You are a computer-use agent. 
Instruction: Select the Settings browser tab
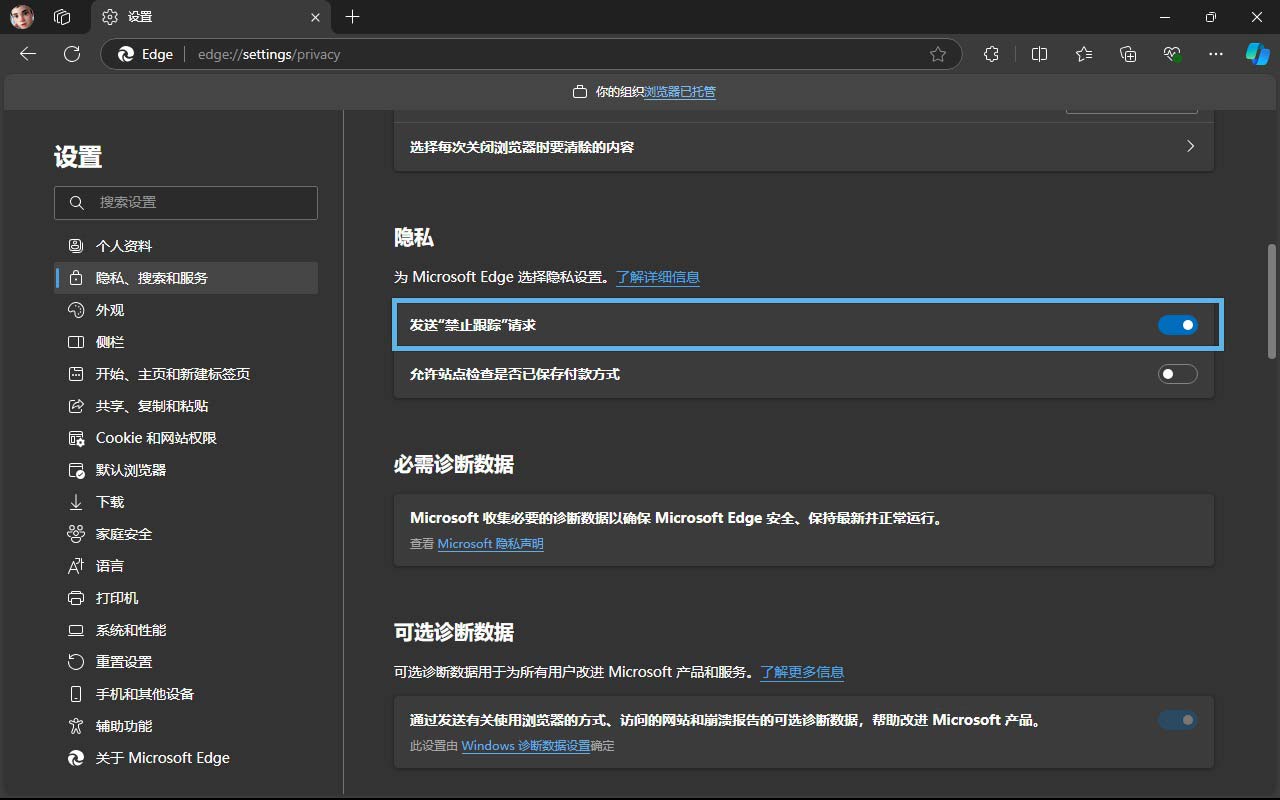pyautogui.click(x=213, y=17)
